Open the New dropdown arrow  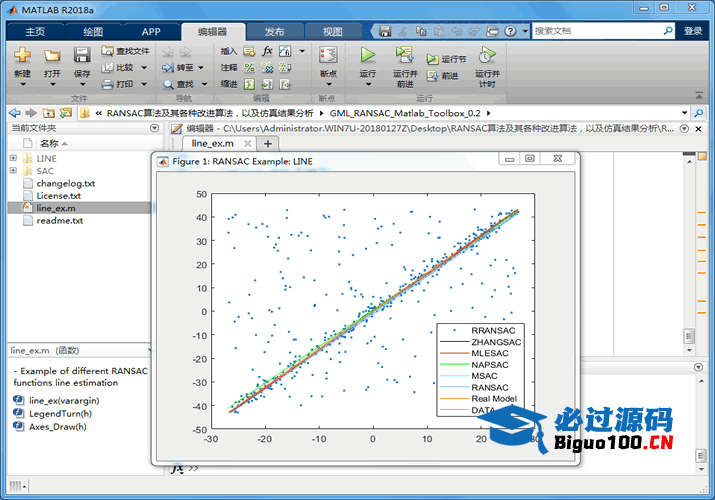click(x=22, y=84)
